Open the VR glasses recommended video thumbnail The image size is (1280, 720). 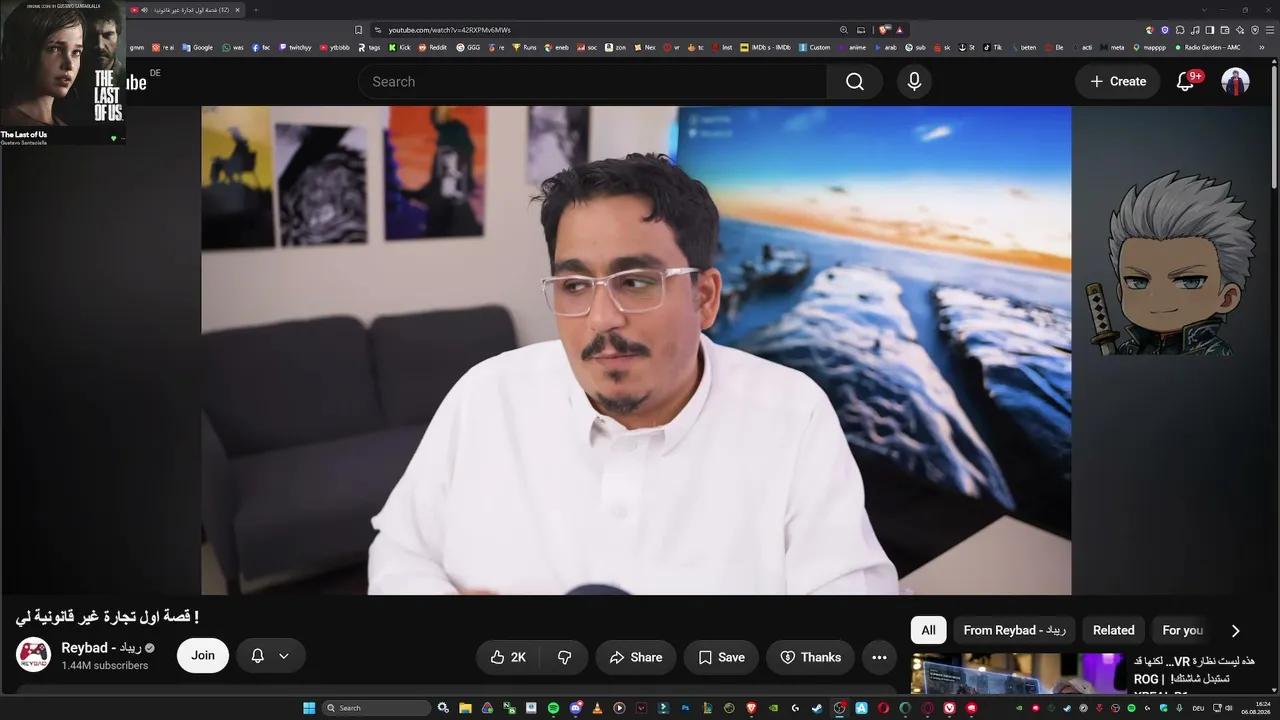[x=1018, y=674]
